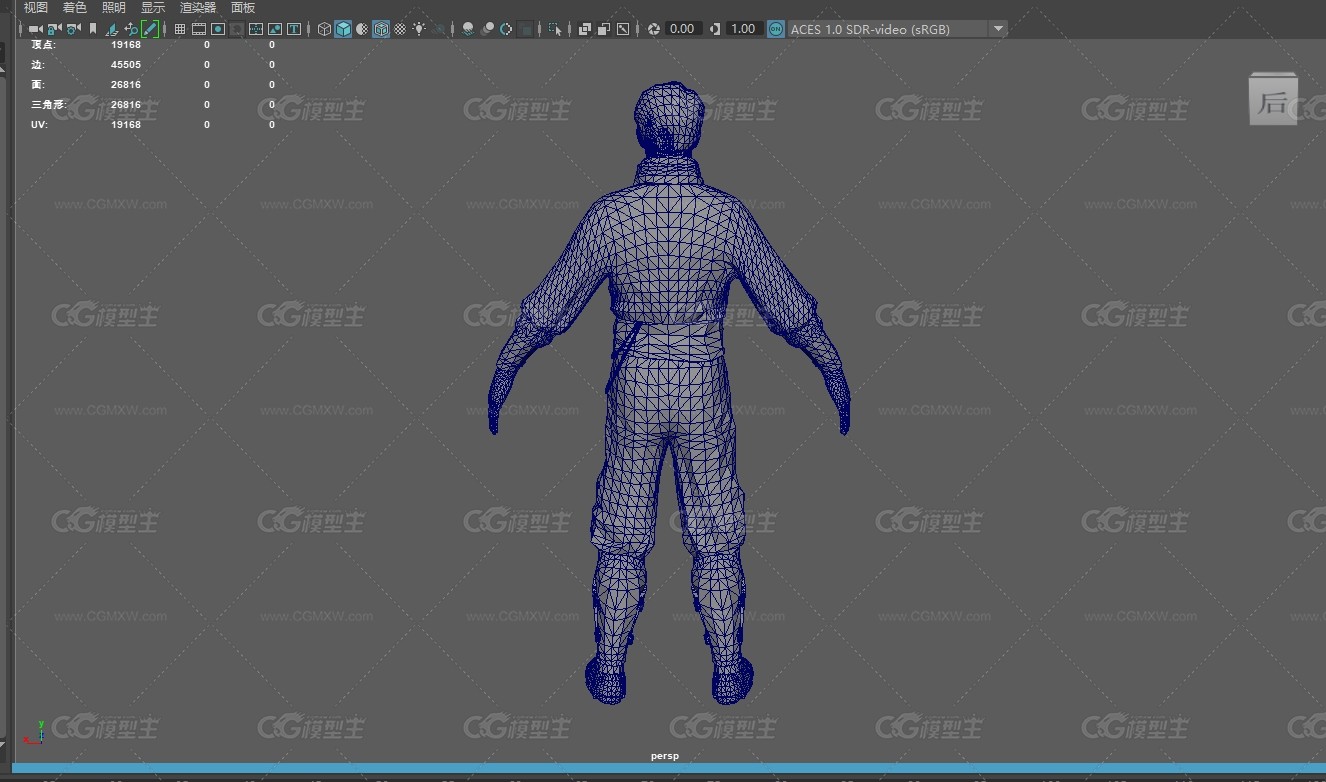Click the Grease Pencil icon
Viewport: 1326px width, 782px height.
pyautogui.click(x=150, y=29)
